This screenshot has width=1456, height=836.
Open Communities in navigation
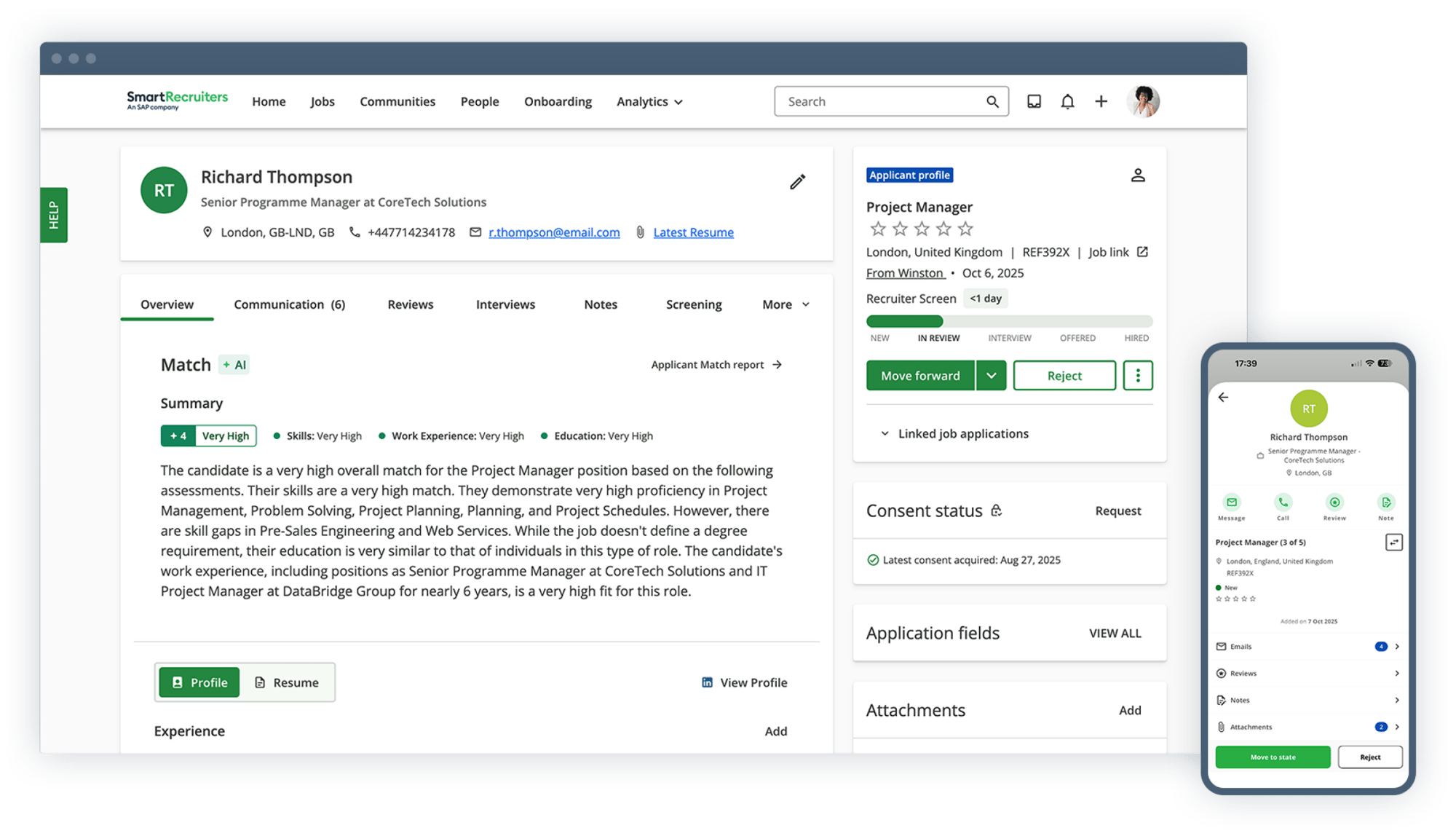tap(397, 101)
